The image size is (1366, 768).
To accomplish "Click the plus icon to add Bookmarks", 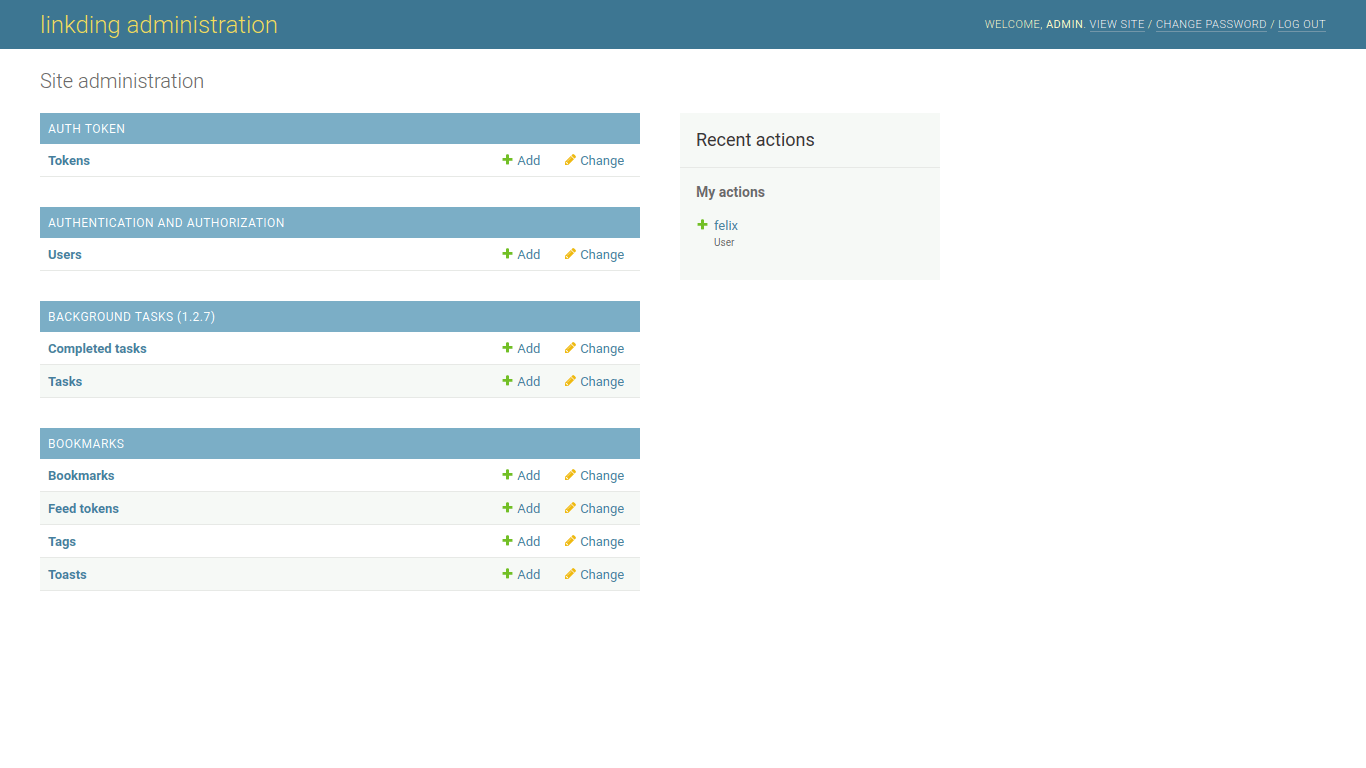I will click(507, 475).
